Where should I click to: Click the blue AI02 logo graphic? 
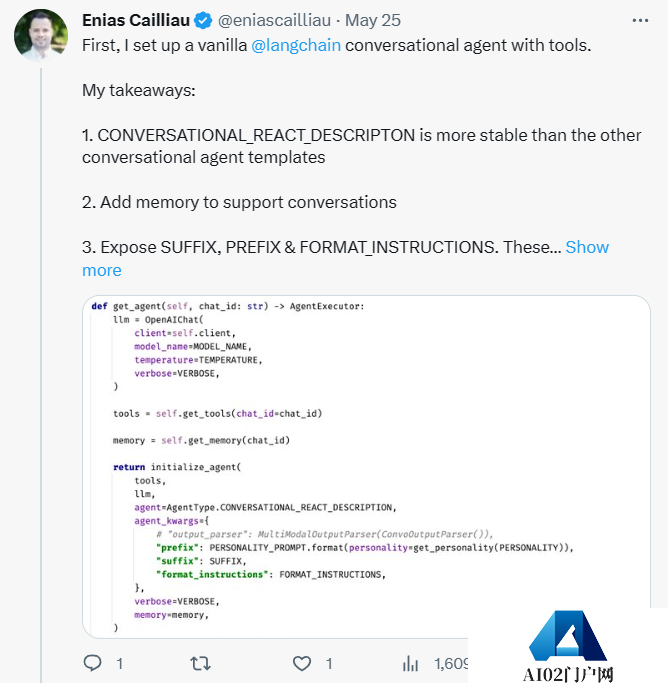568,634
